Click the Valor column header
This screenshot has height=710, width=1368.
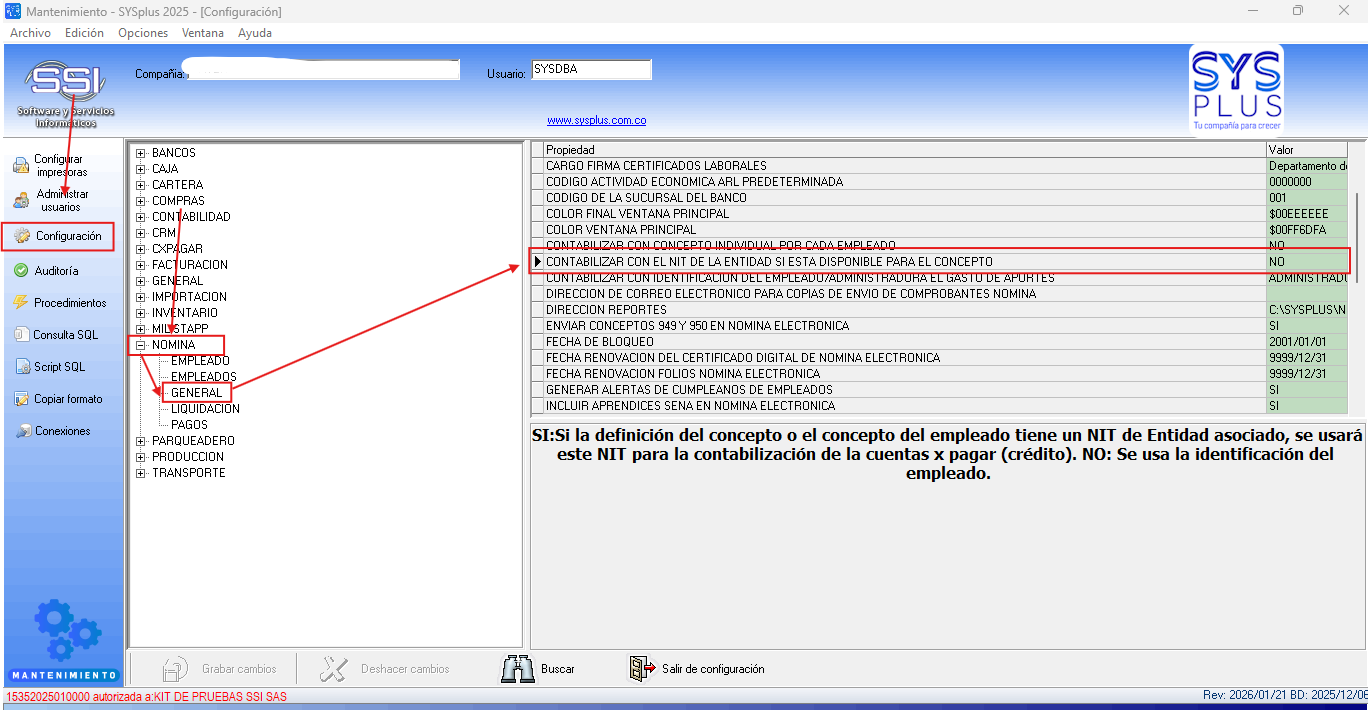click(1307, 150)
